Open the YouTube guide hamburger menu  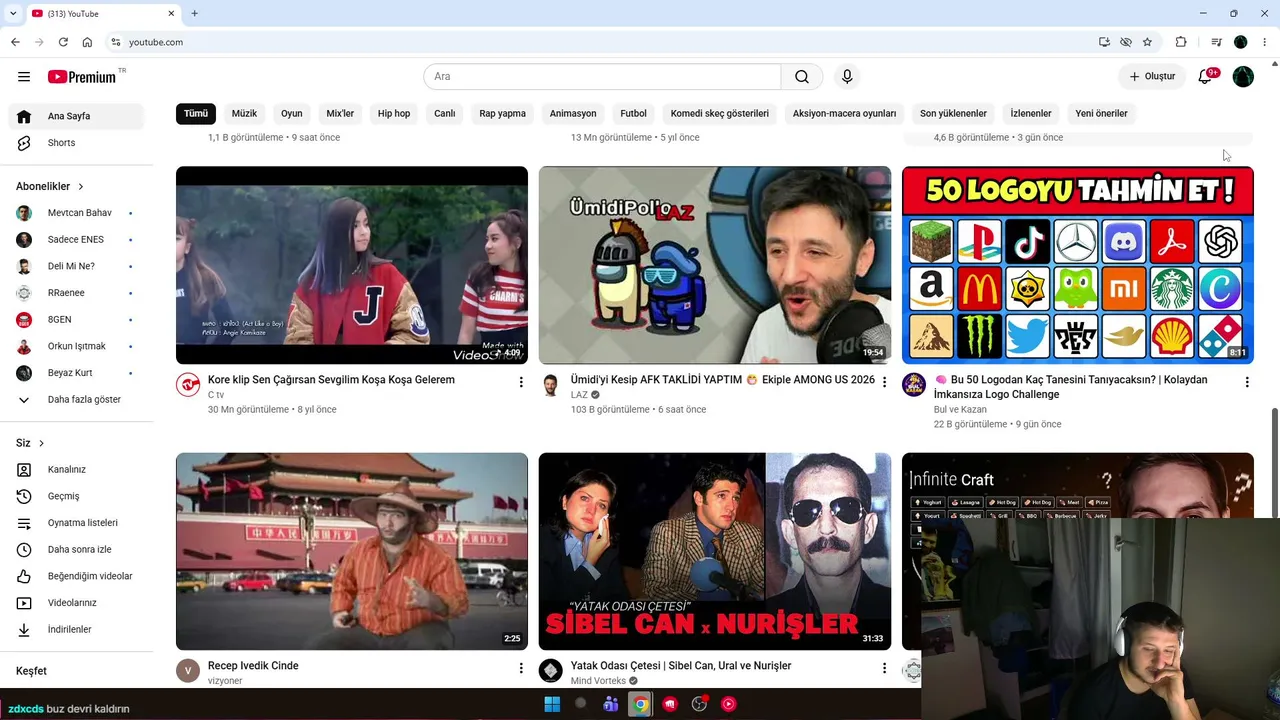tap(24, 77)
